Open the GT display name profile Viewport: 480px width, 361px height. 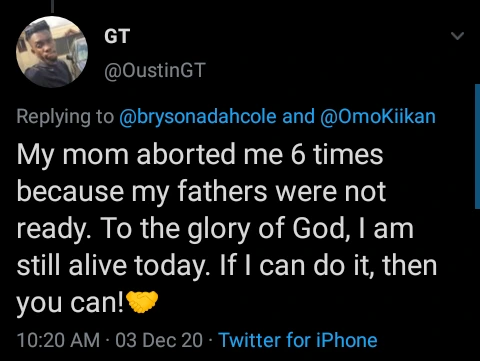pyautogui.click(x=117, y=36)
